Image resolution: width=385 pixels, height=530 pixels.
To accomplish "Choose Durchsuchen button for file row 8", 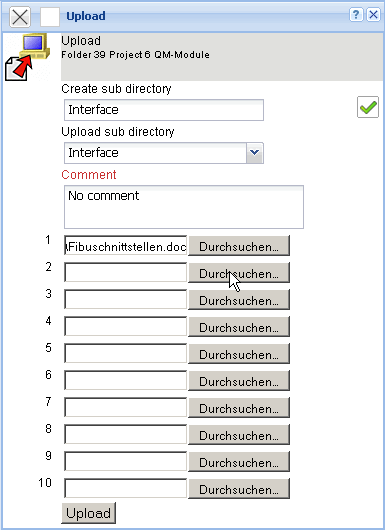I will [x=239, y=435].
